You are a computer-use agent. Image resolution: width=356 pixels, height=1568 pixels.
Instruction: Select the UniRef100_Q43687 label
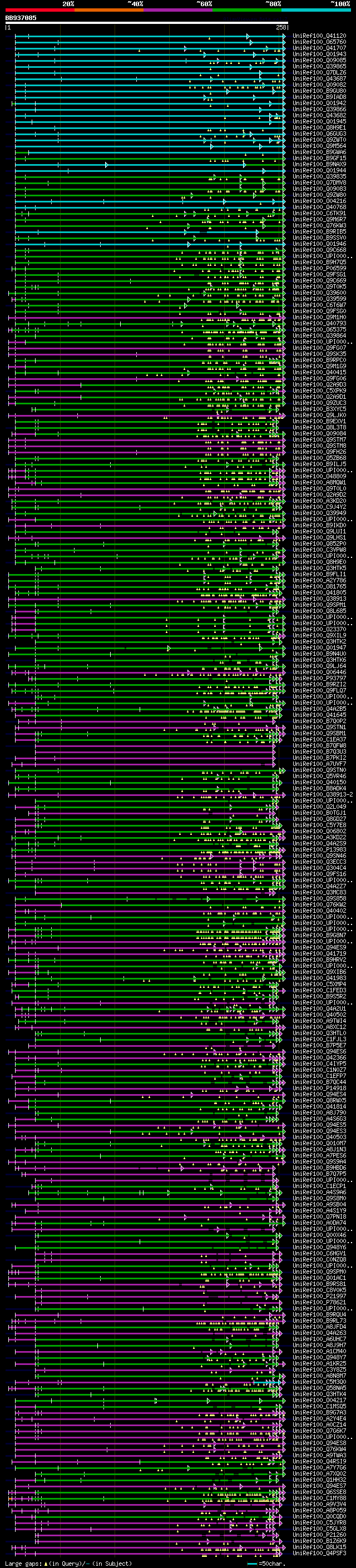tap(319, 78)
